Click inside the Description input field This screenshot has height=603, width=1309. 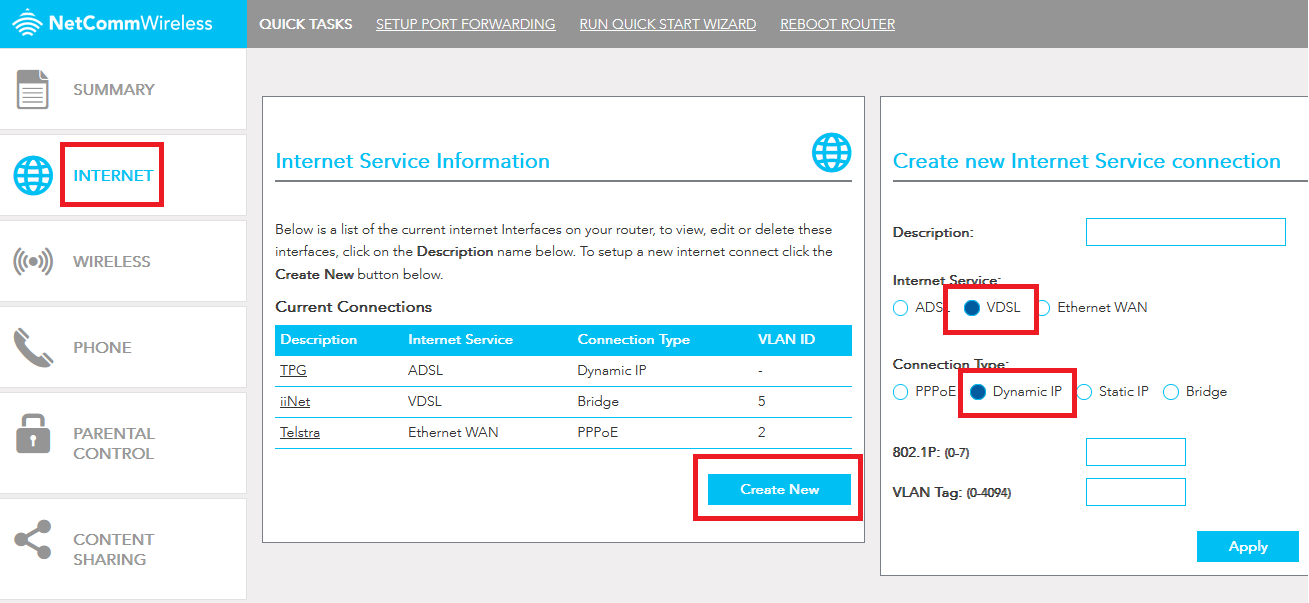(1185, 231)
